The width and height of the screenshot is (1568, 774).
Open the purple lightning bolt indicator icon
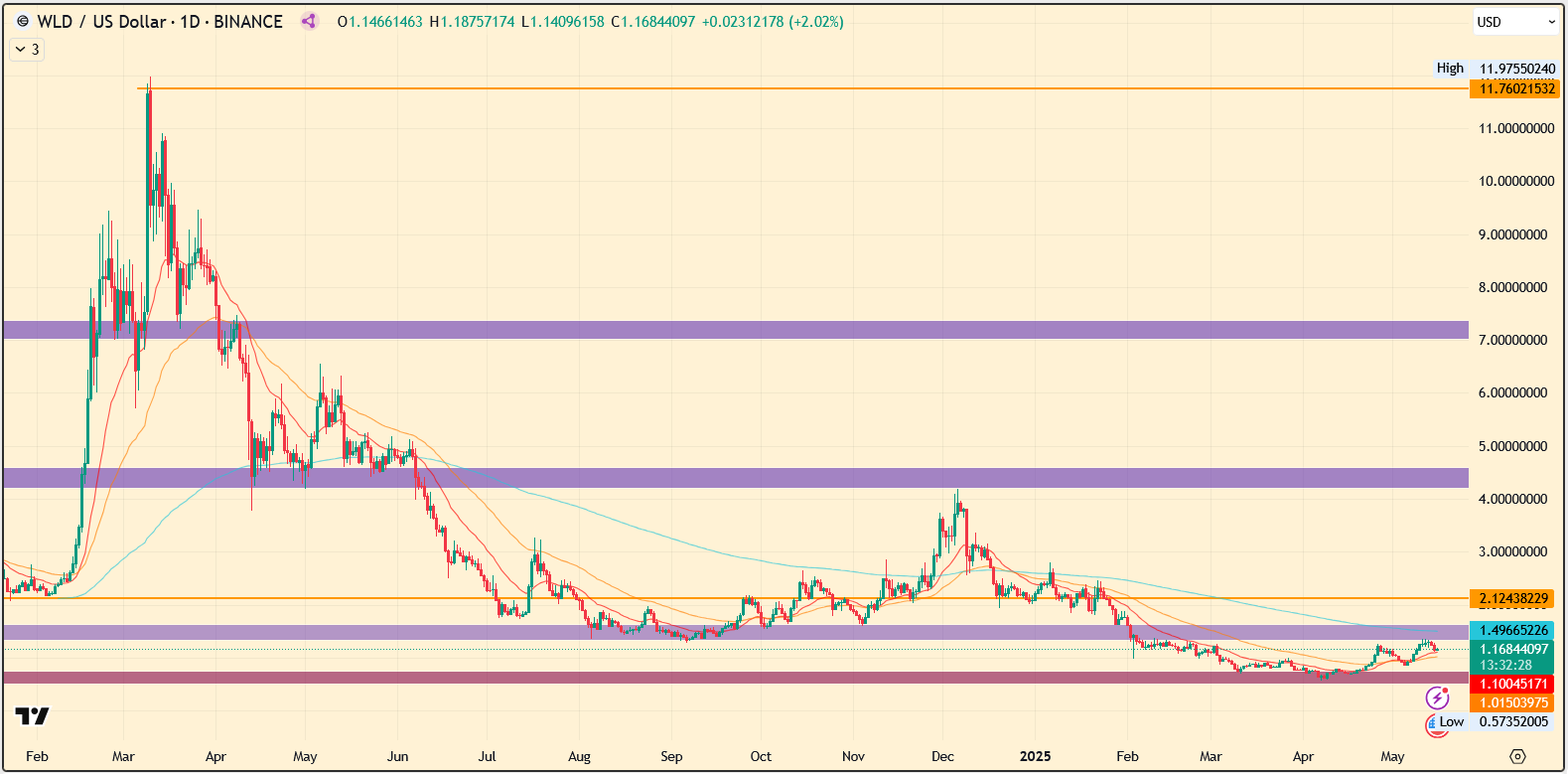tap(1437, 697)
